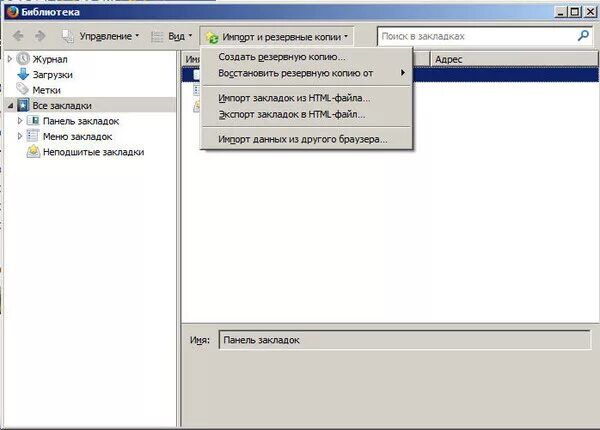
Task: Expand the Журнал tree node
Action: coord(10,59)
